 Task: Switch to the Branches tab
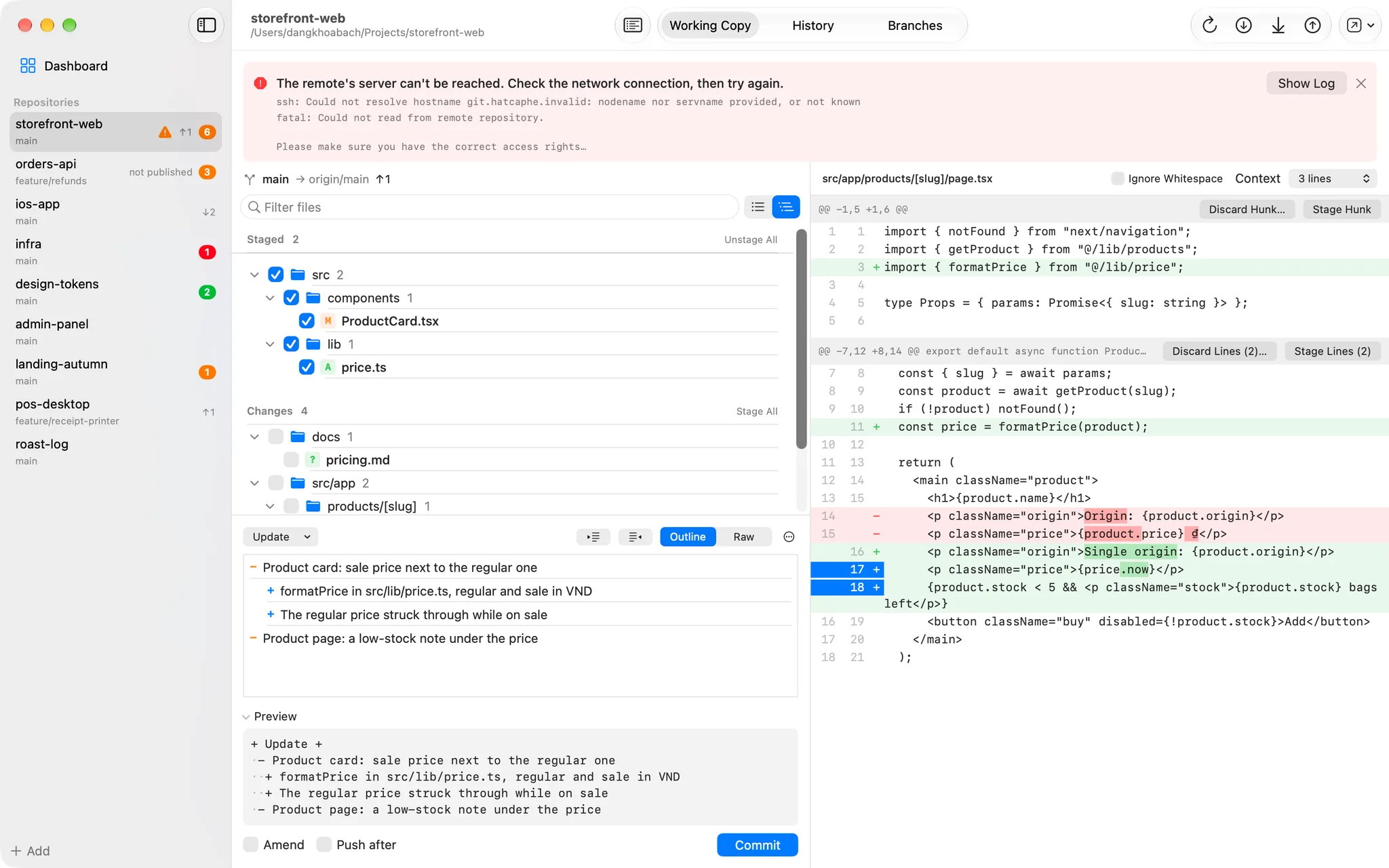point(914,25)
